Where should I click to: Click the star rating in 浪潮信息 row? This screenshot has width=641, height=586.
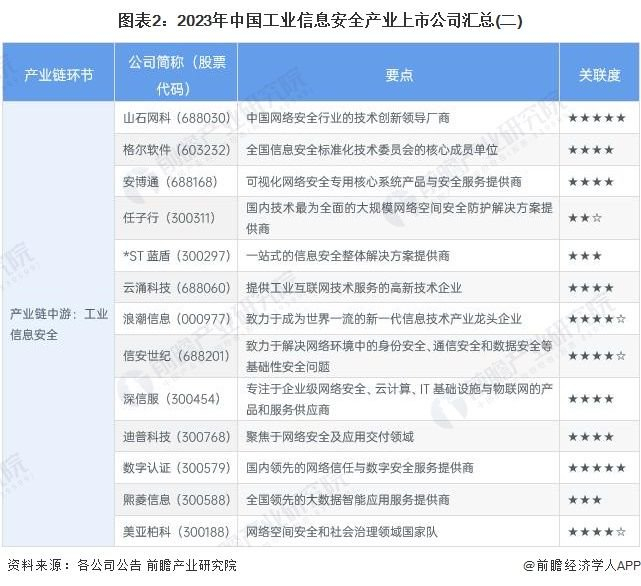(597, 319)
